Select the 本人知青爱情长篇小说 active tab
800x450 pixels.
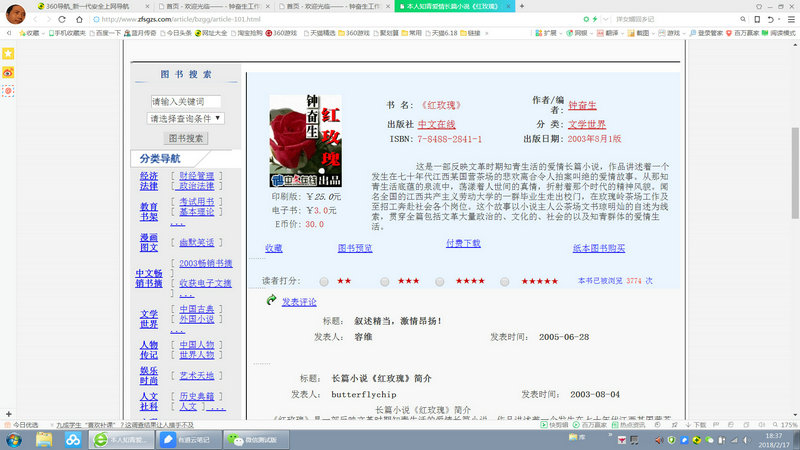455,6
